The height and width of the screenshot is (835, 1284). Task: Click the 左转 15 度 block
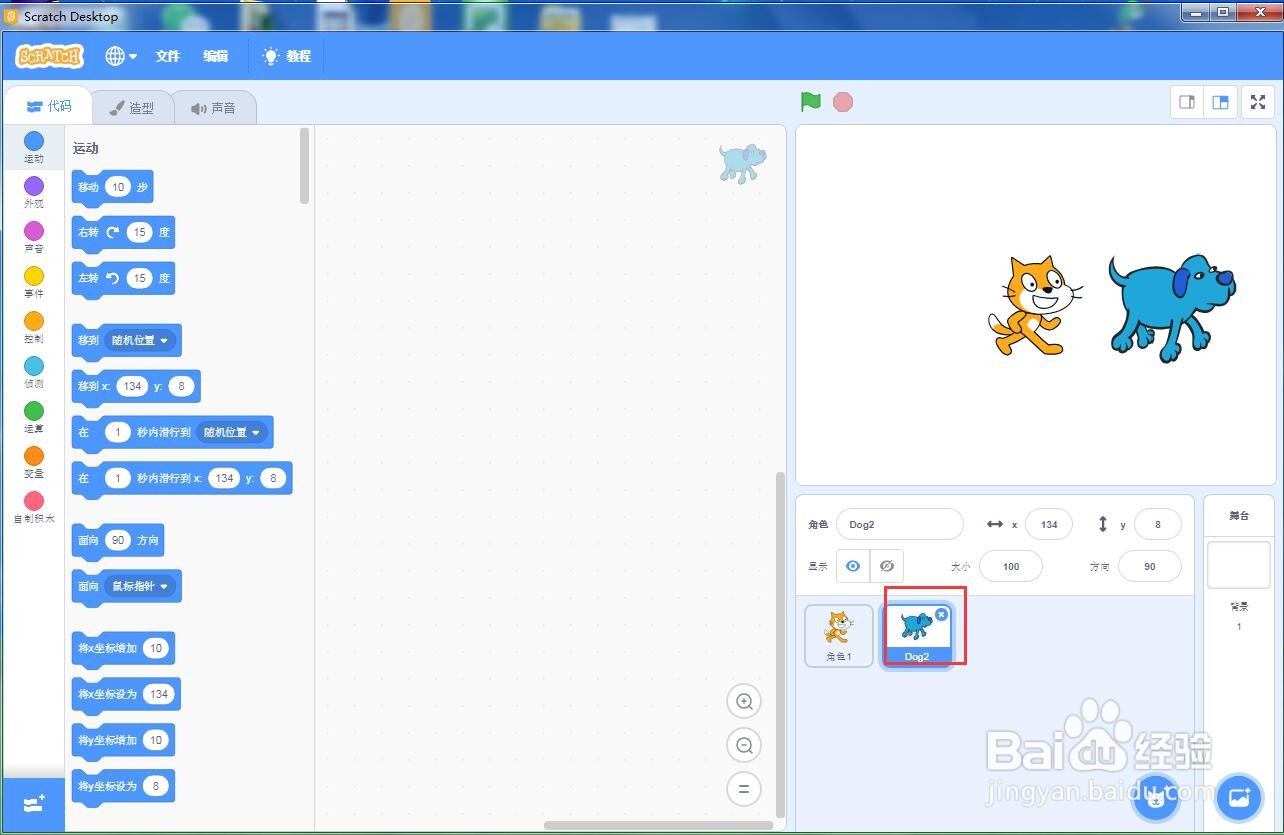coord(123,278)
